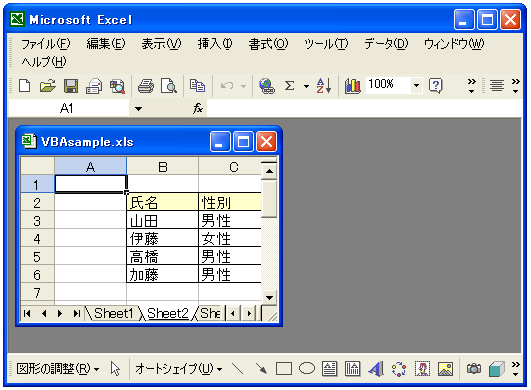This screenshot has width=531, height=390.
Task: Click the Insert Hyperlink globe icon
Action: coord(267,86)
